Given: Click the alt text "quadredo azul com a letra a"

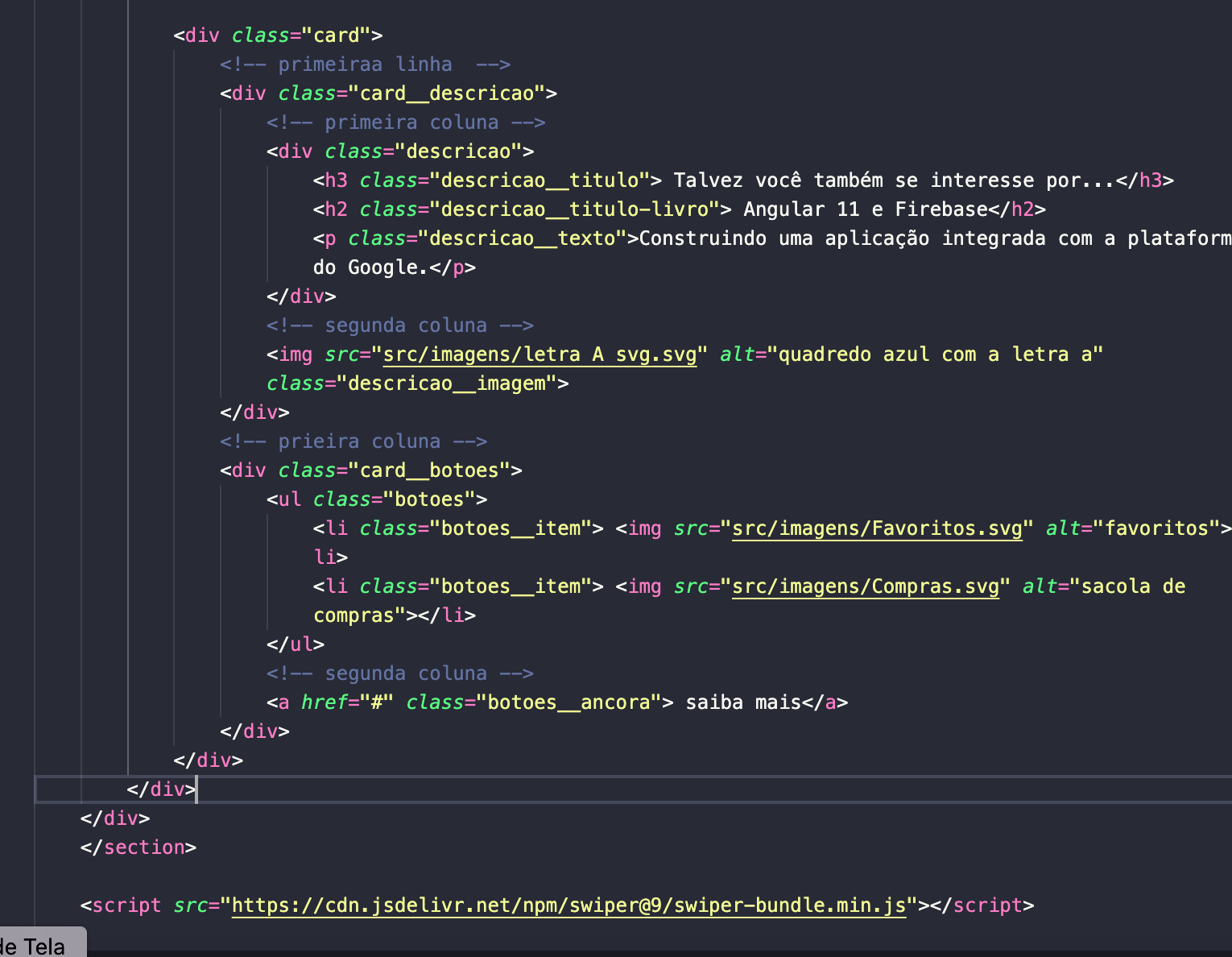Looking at the screenshot, I should (936, 354).
